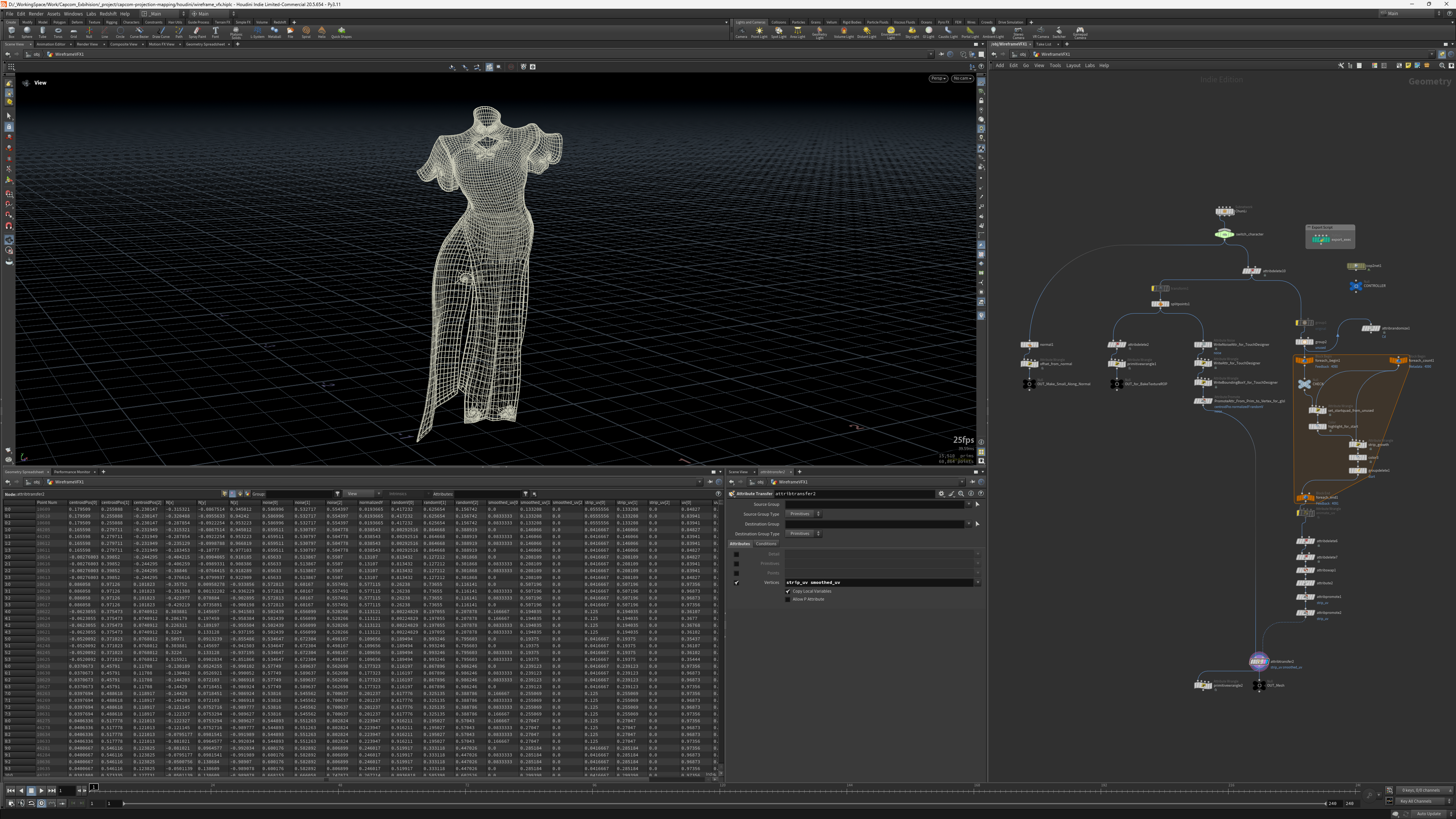The height and width of the screenshot is (819, 1456).
Task: Enable the Allow P Attribute checkbox
Action: (788, 599)
